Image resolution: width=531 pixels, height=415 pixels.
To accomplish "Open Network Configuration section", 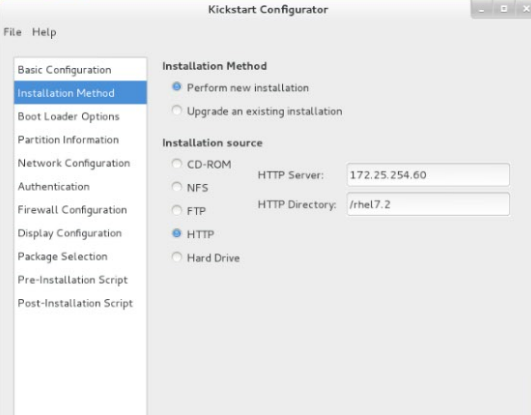I will pyautogui.click(x=80, y=163).
